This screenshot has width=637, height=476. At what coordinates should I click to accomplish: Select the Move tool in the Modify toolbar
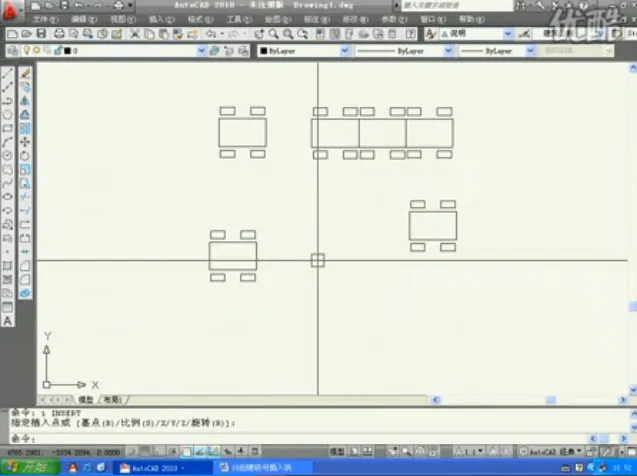(x=25, y=142)
